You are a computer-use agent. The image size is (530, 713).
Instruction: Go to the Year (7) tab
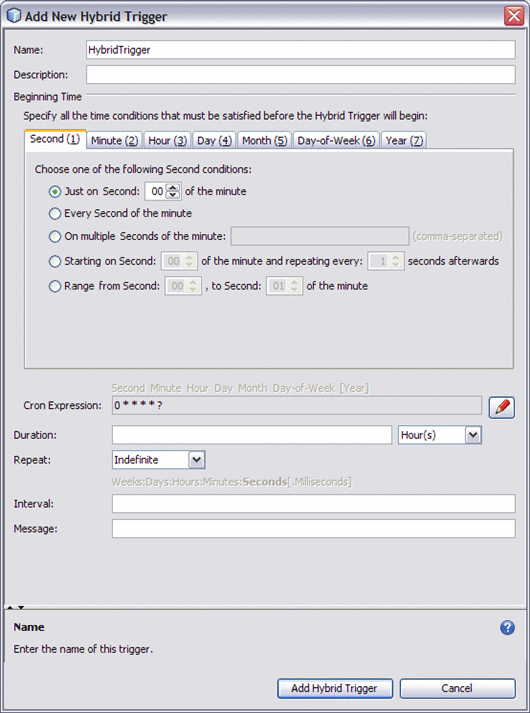404,141
